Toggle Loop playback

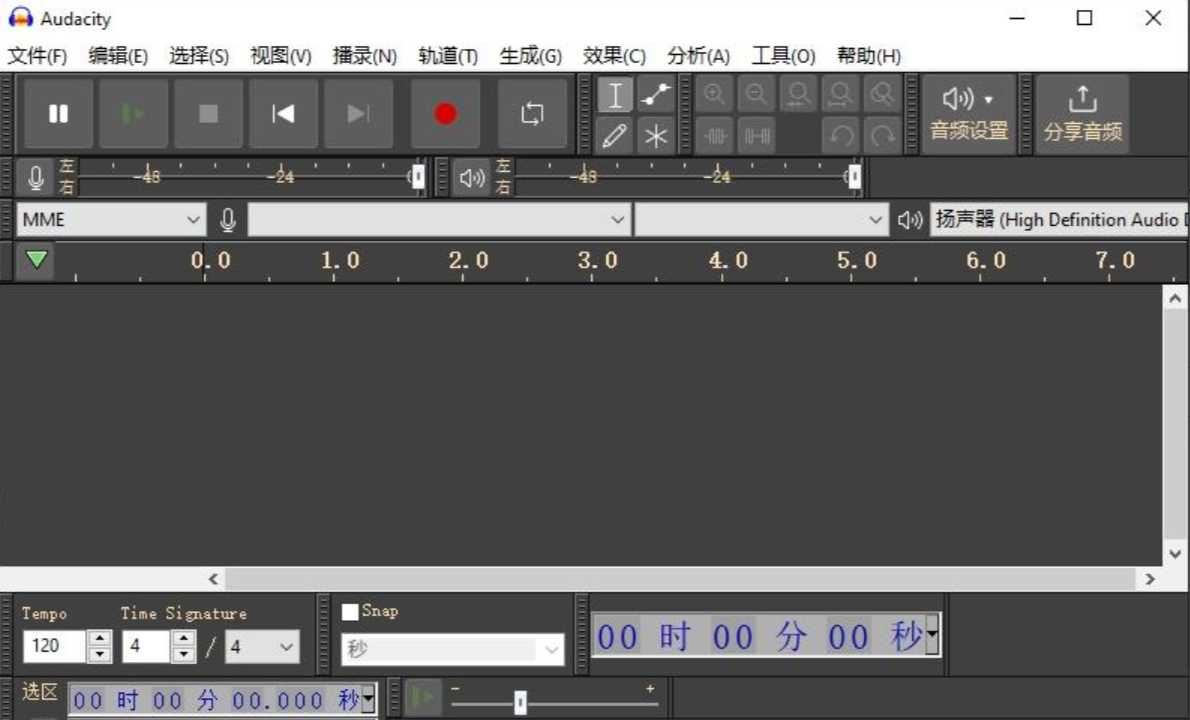click(x=533, y=114)
